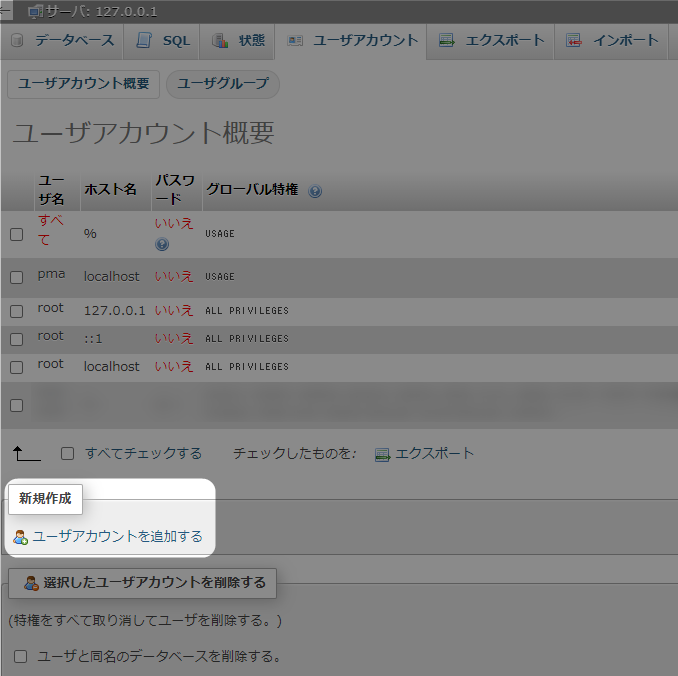Click the add user account icon
Viewport: 678px width, 676px height.
click(20, 537)
